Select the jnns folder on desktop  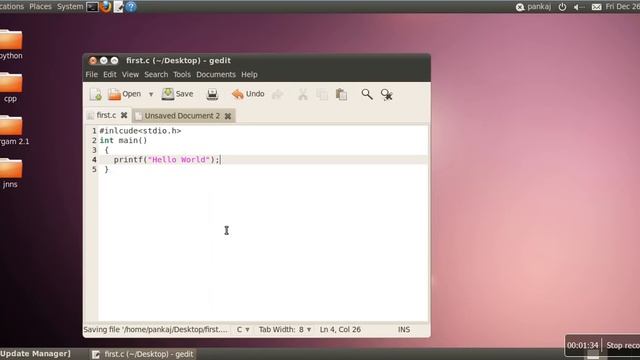pos(11,173)
